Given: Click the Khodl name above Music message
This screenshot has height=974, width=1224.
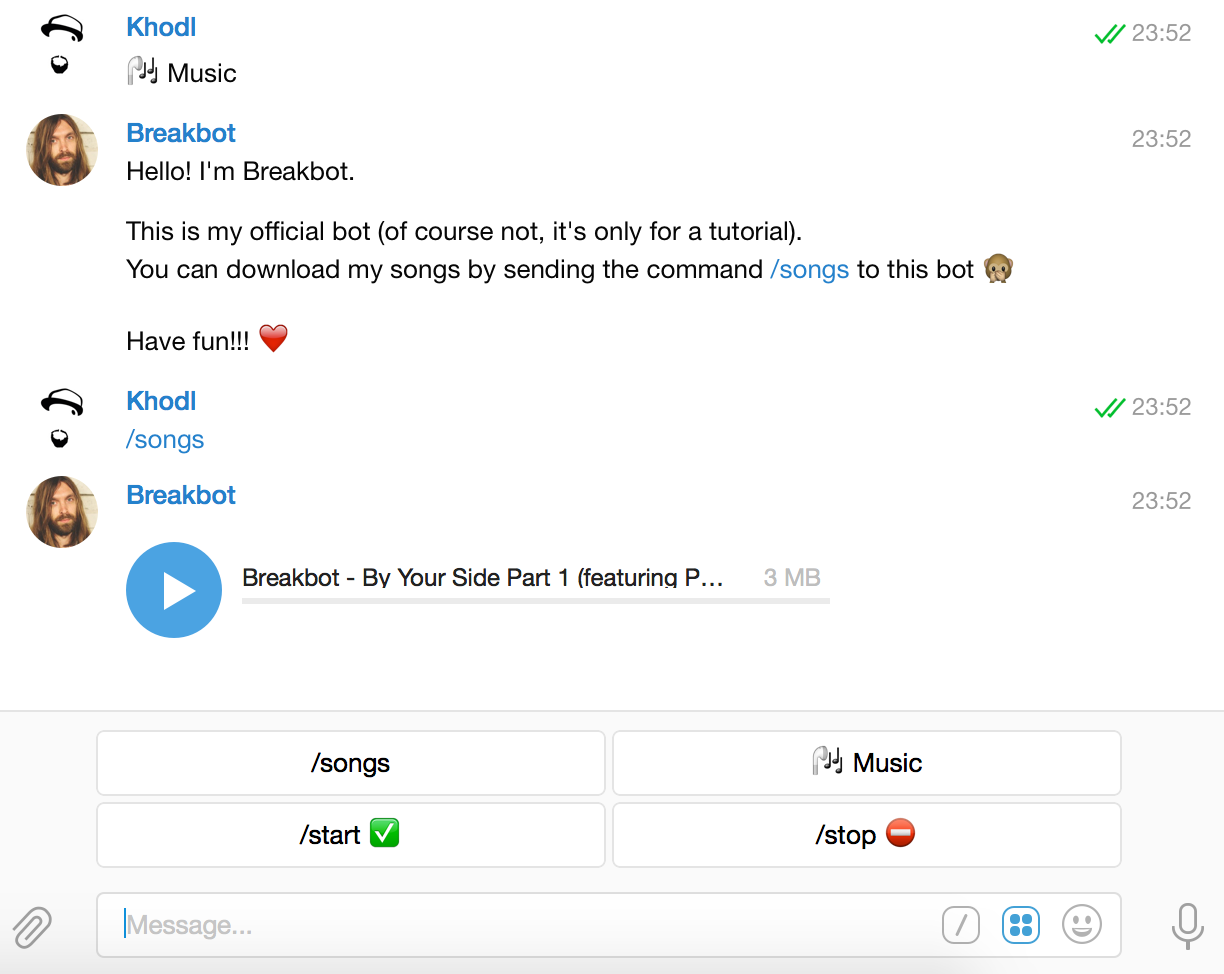Looking at the screenshot, I should point(161,27).
